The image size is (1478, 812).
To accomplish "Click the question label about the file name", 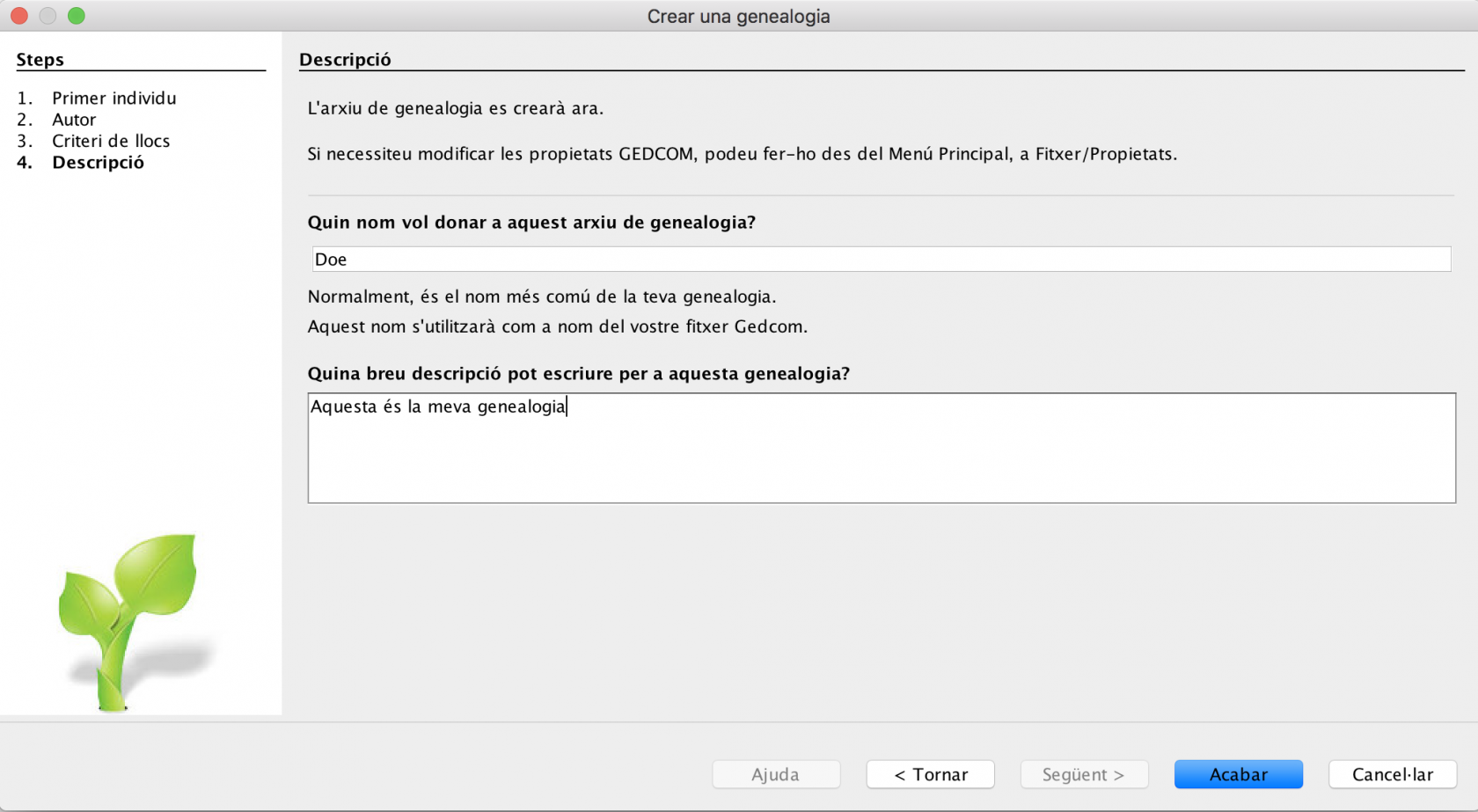I will click(531, 223).
